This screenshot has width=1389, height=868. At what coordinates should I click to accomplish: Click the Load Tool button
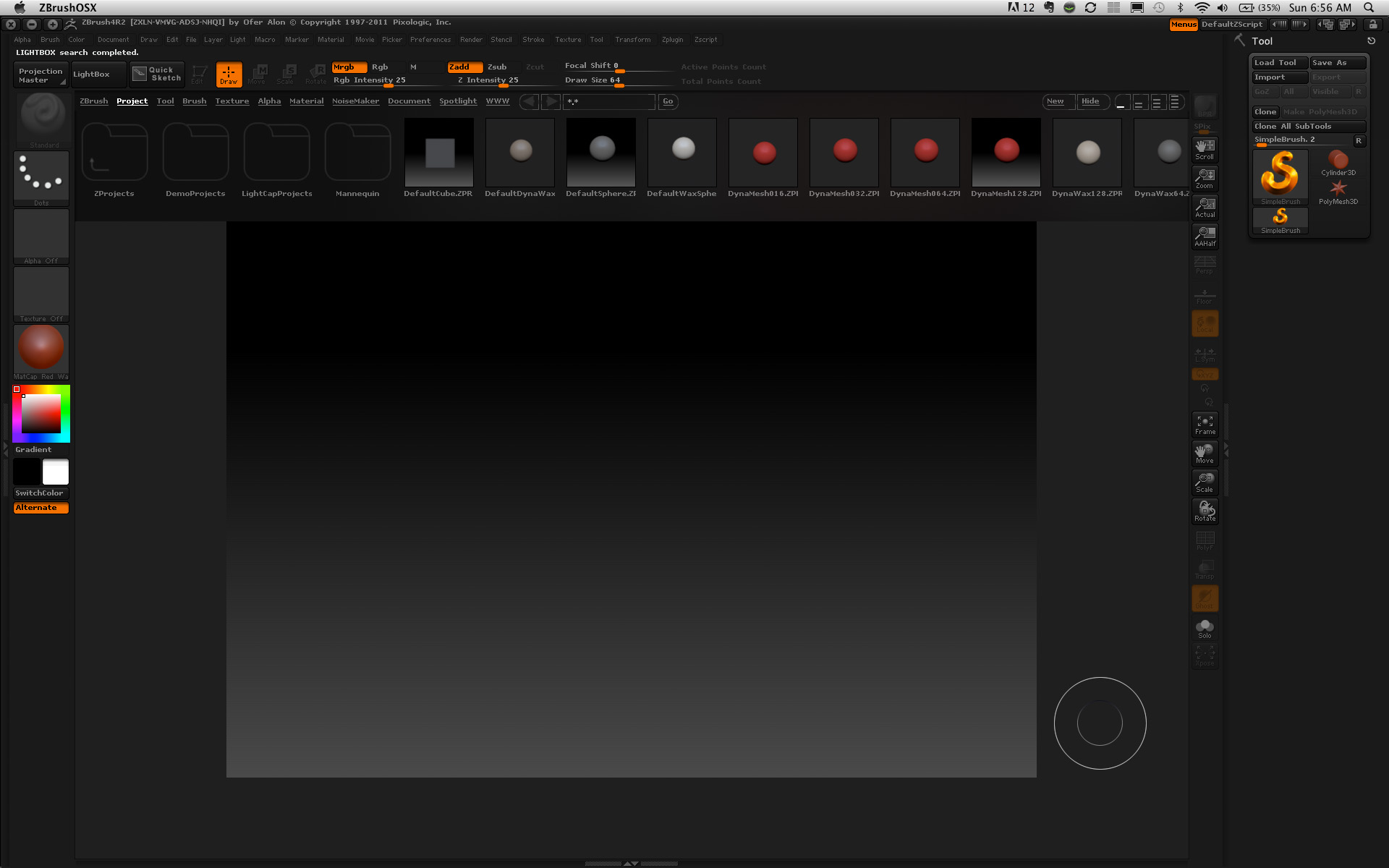(1280, 63)
